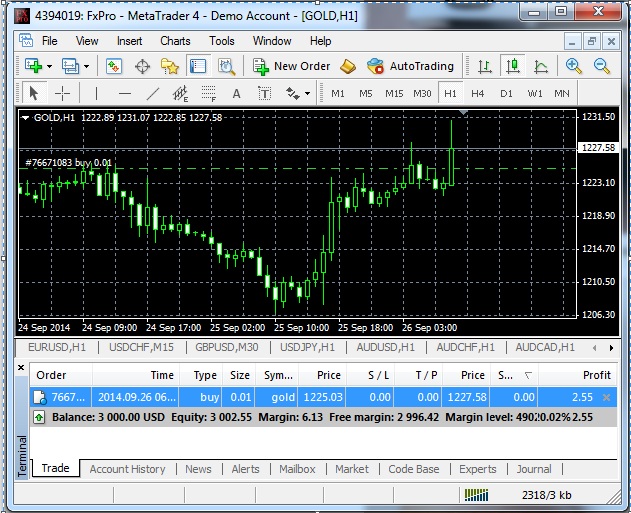This screenshot has width=631, height=513.
Task: Click the Strategy Tester icon
Action: click(226, 66)
